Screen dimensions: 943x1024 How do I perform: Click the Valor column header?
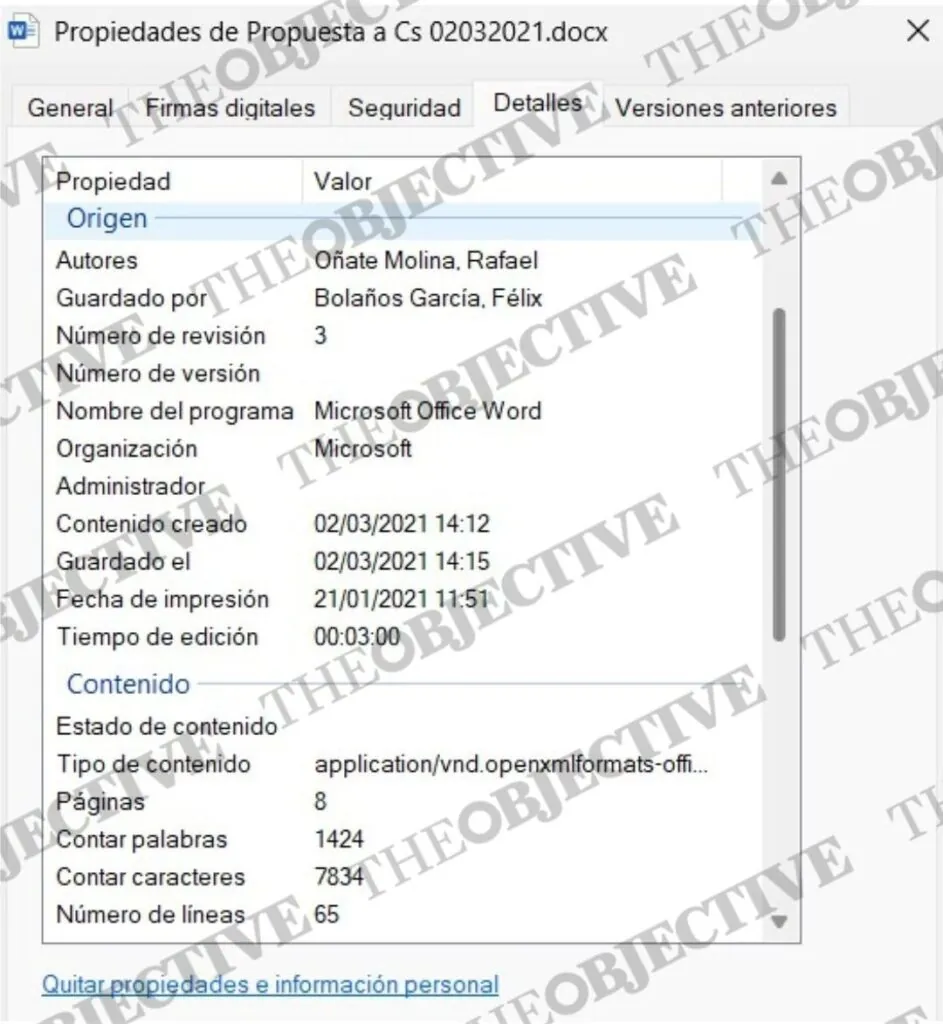point(343,181)
